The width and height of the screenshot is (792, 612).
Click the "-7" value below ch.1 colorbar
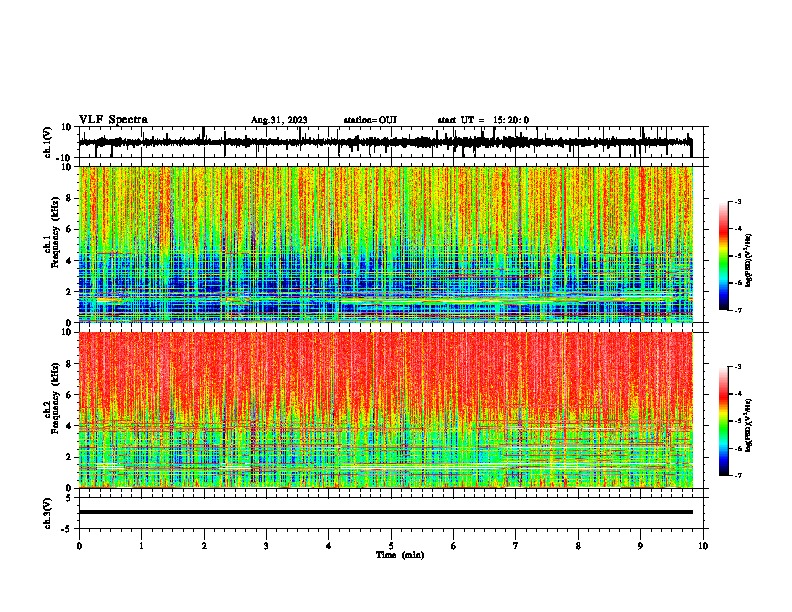pos(737,310)
